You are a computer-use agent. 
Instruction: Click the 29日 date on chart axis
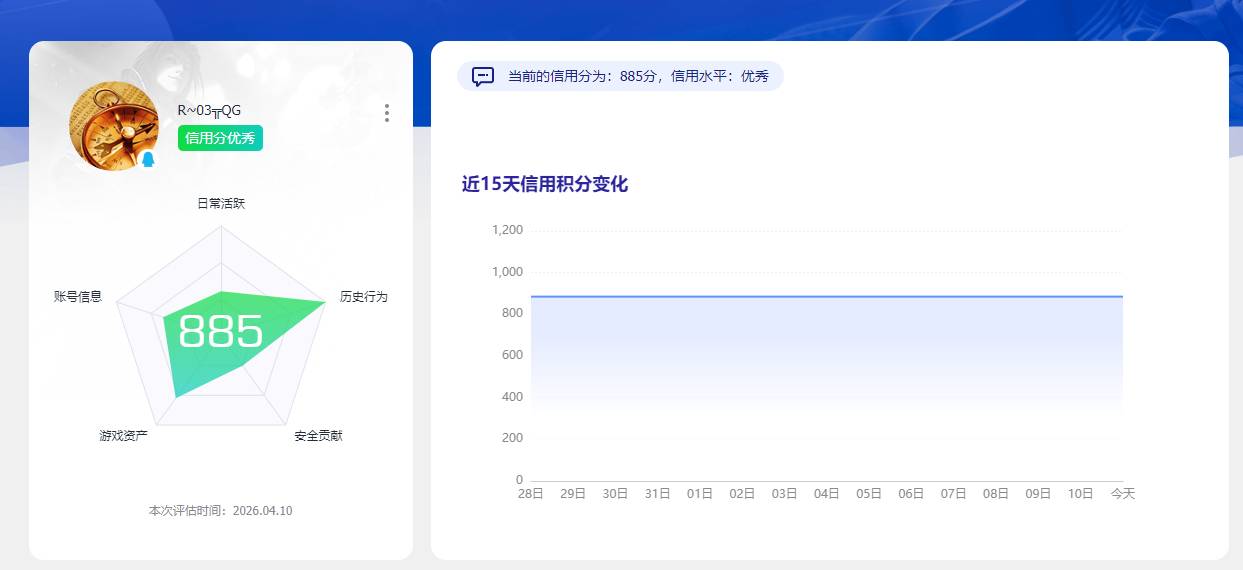[573, 494]
